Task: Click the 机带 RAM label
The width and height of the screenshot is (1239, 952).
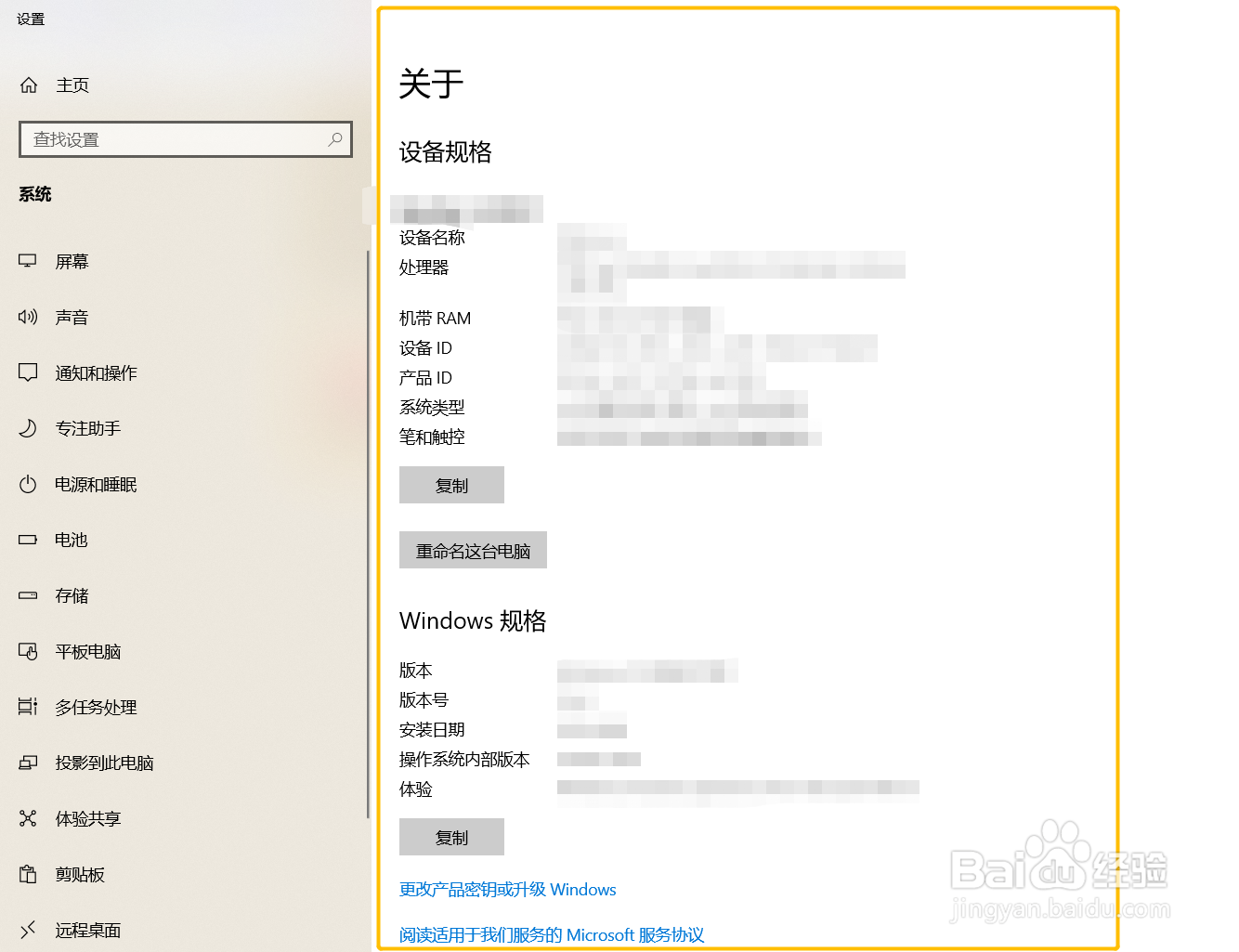Action: [x=436, y=319]
